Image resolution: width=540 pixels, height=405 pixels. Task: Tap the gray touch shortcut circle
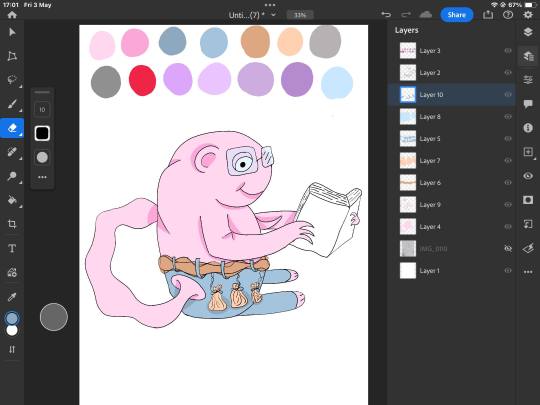54,317
